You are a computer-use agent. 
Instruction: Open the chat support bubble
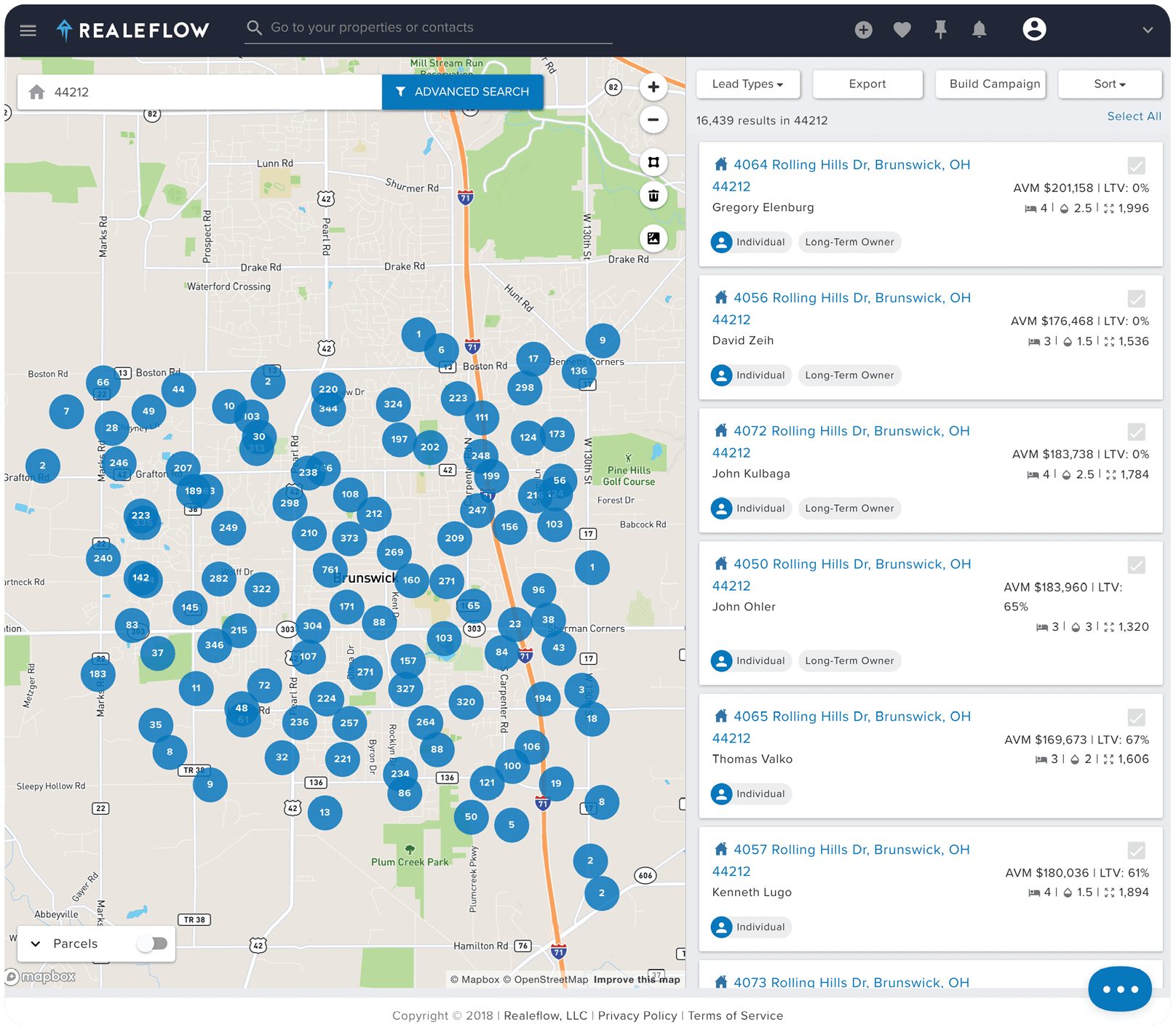tap(1120, 989)
